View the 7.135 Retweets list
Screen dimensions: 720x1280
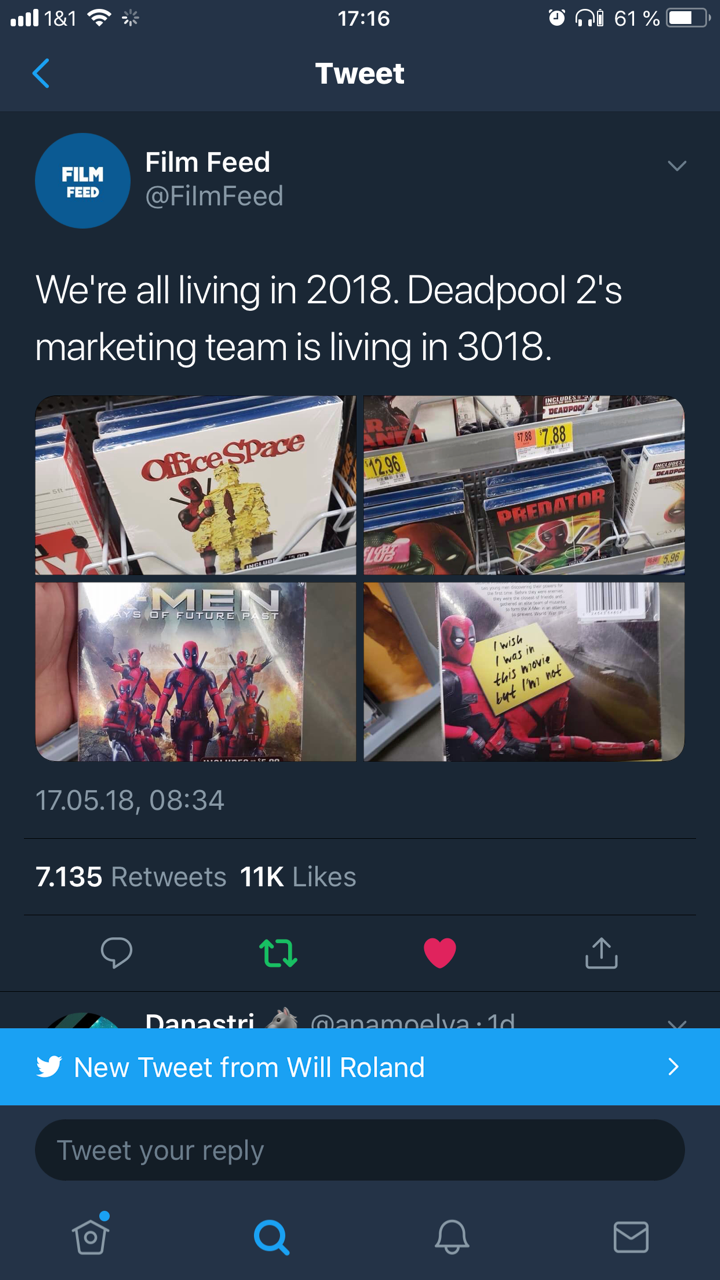(x=131, y=877)
